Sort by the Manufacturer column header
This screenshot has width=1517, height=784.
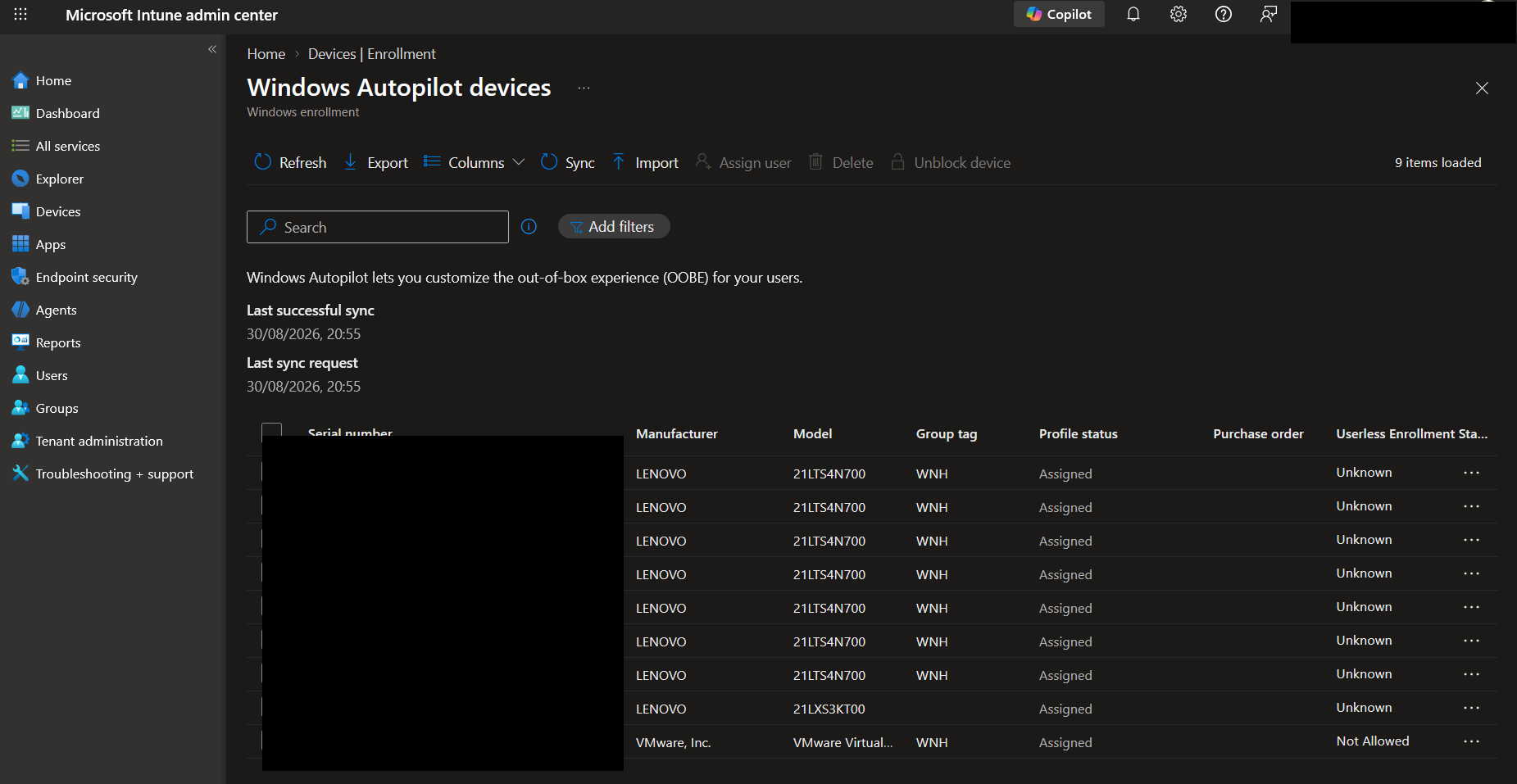coord(677,434)
